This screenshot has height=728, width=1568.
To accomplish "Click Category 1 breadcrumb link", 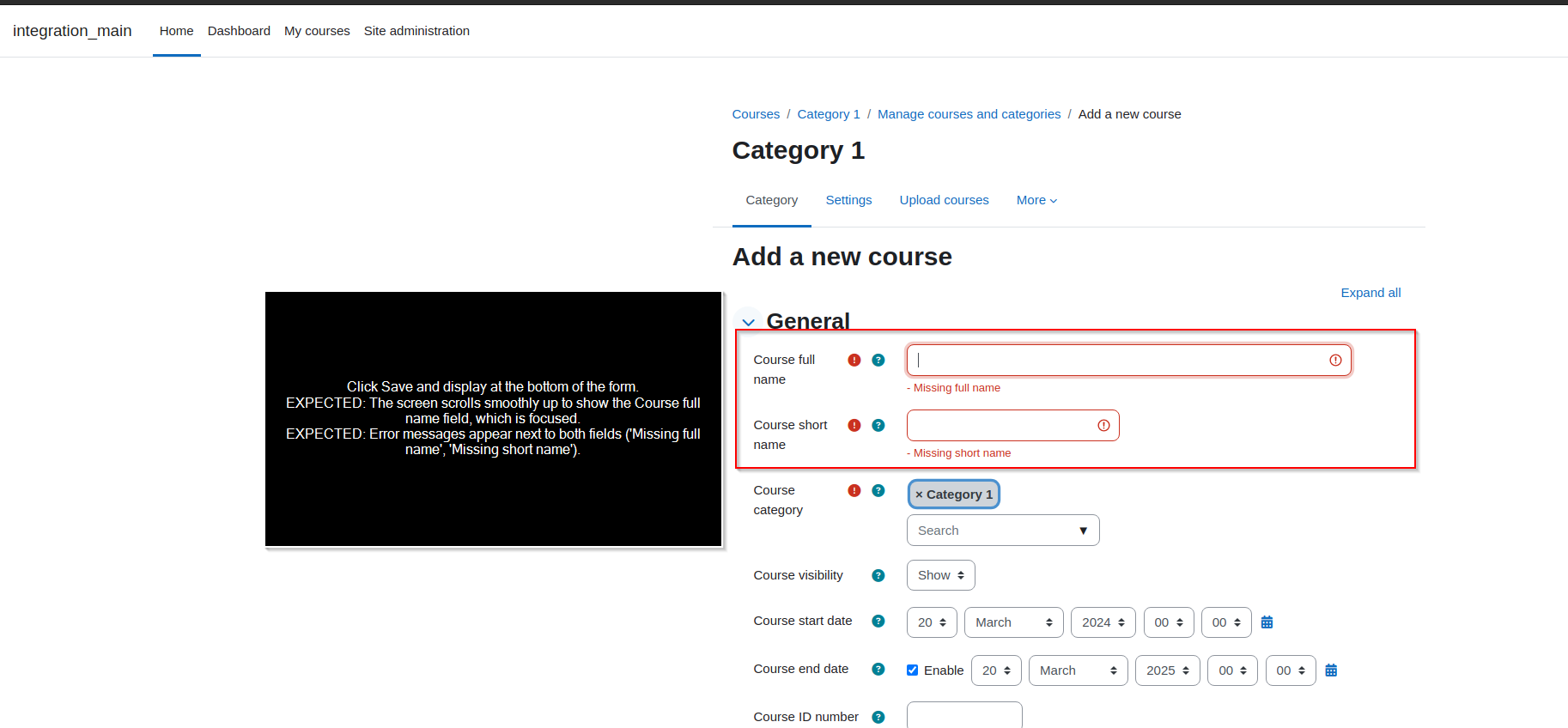I will tap(828, 114).
